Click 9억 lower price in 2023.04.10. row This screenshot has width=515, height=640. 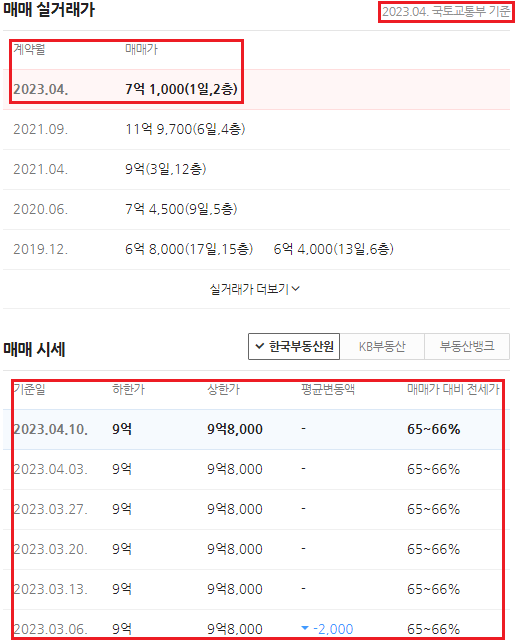(122, 429)
